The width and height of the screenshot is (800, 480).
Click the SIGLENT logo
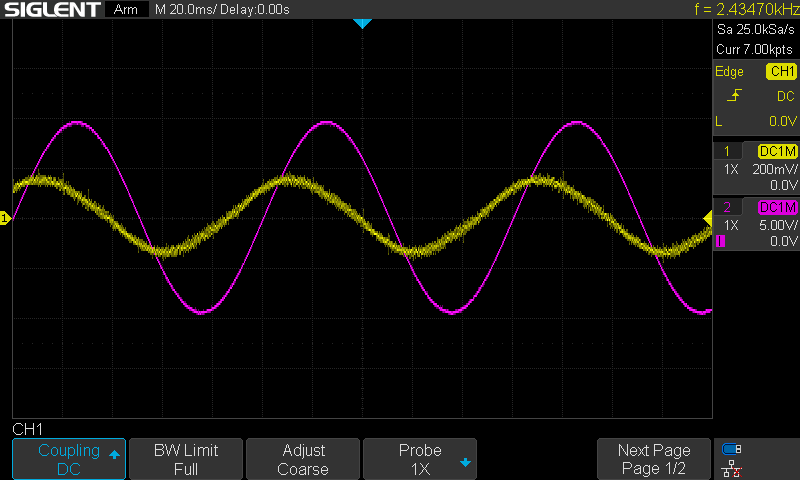coord(53,9)
